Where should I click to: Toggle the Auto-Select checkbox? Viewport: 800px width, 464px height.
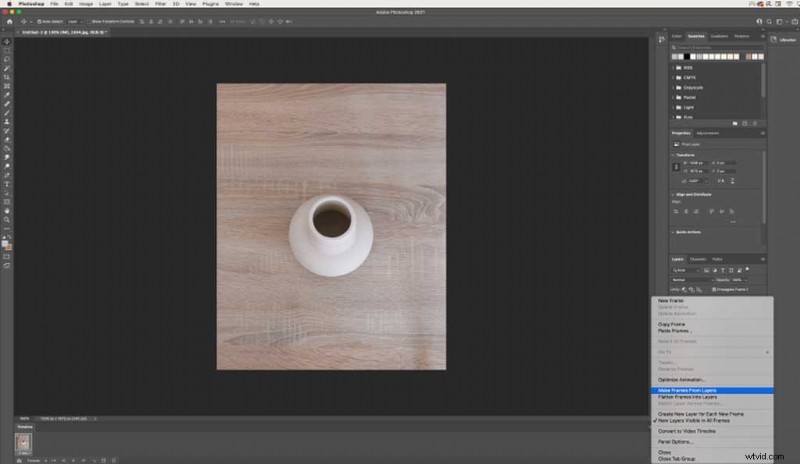click(x=39, y=21)
